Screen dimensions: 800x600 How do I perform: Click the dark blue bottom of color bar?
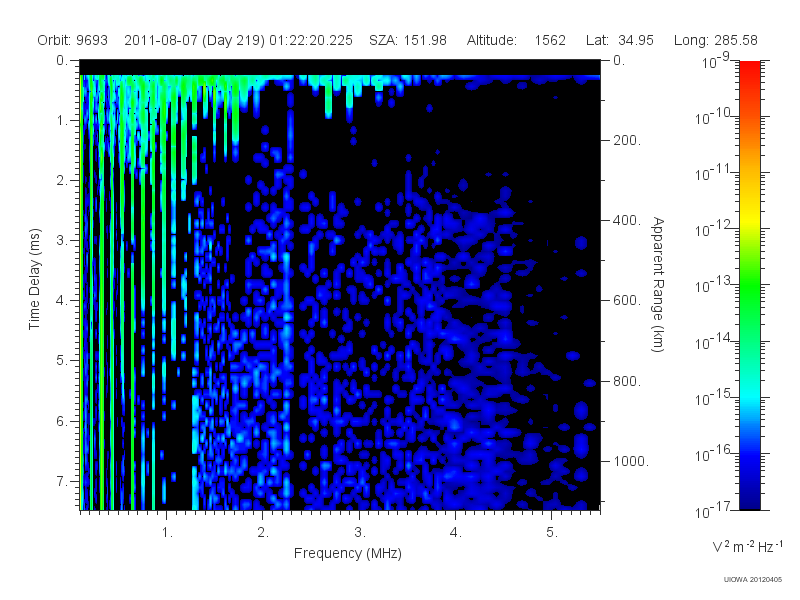(x=750, y=500)
